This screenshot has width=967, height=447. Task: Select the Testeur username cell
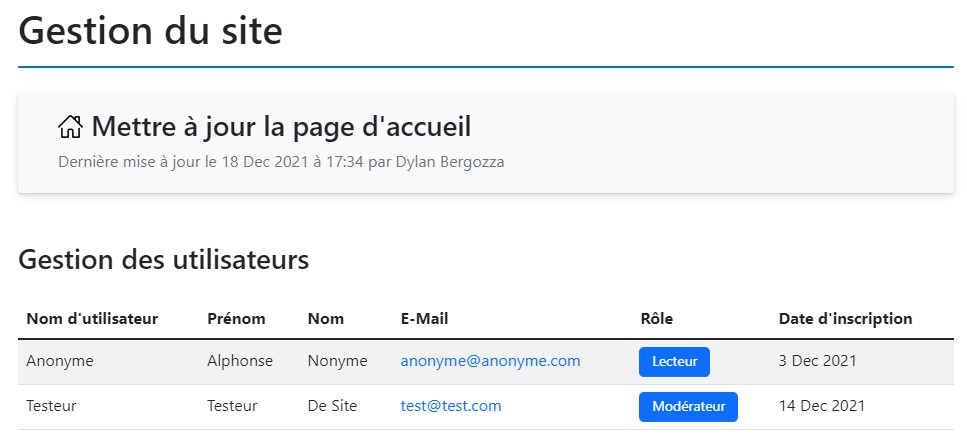click(x=52, y=406)
